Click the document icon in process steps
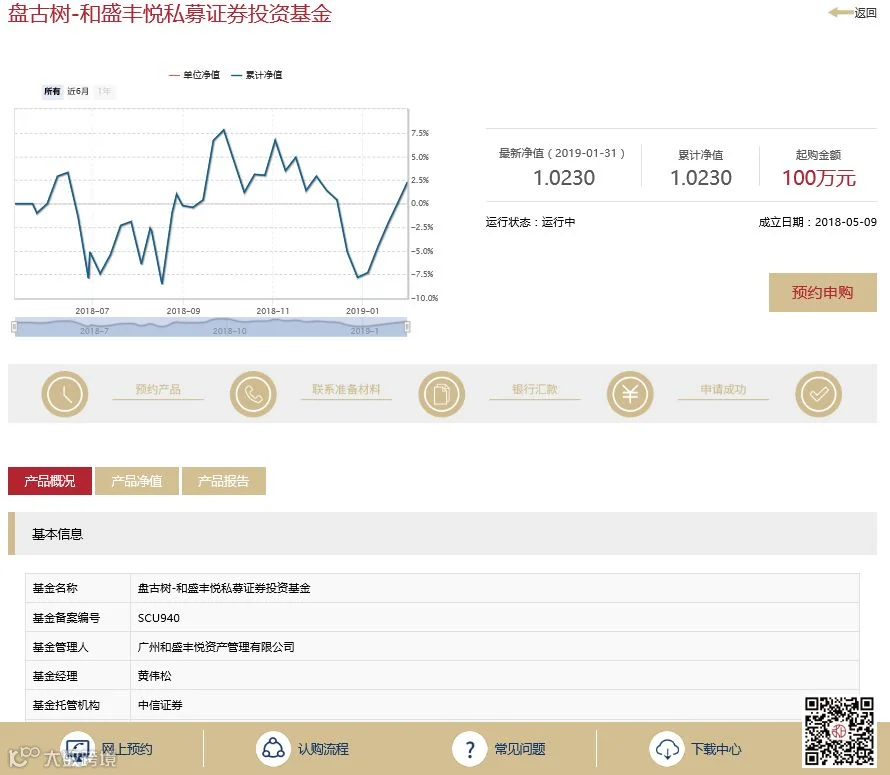Image resolution: width=890 pixels, height=775 pixels. [442, 393]
